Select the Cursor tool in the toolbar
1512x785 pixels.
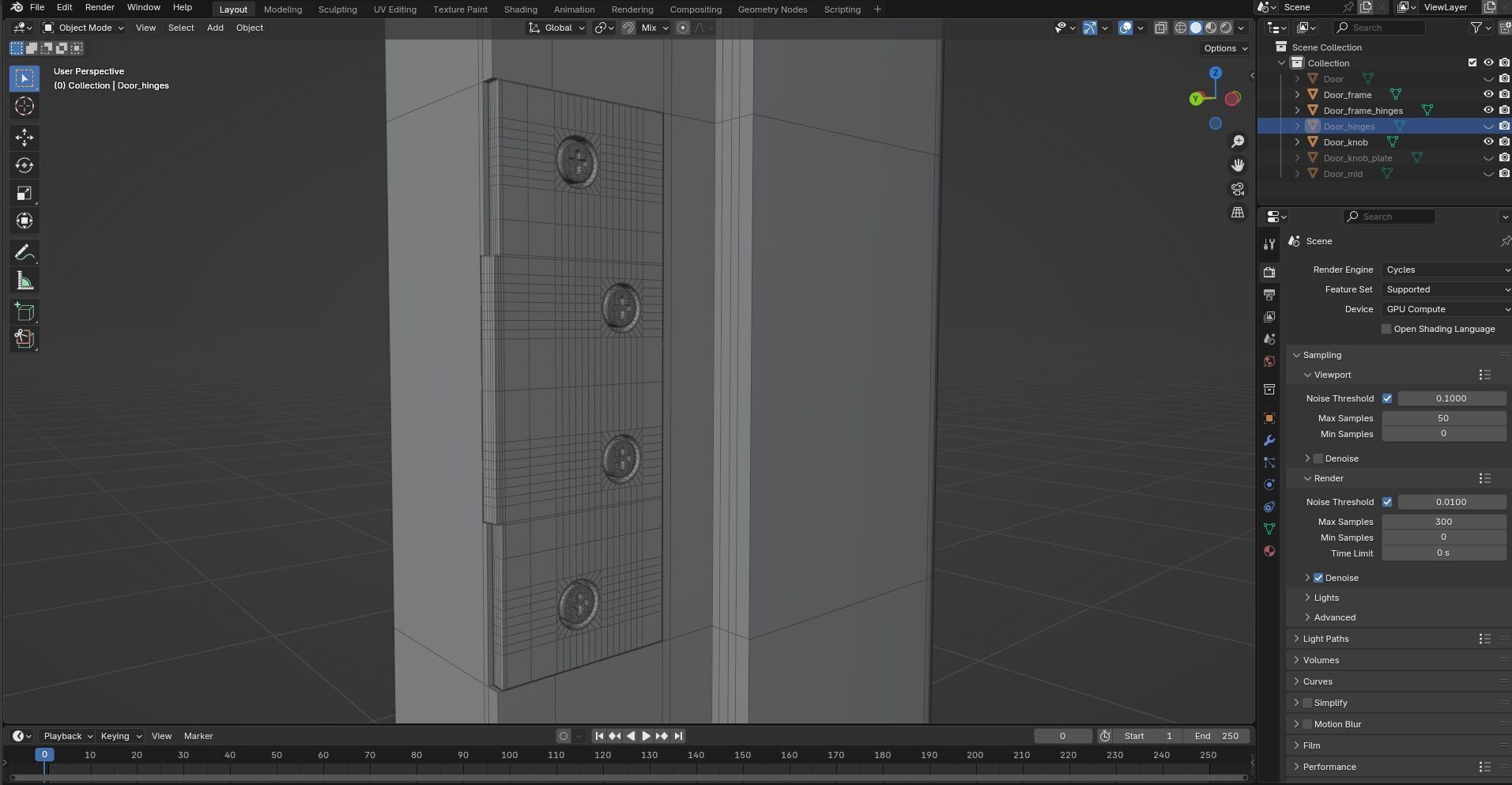coord(25,106)
